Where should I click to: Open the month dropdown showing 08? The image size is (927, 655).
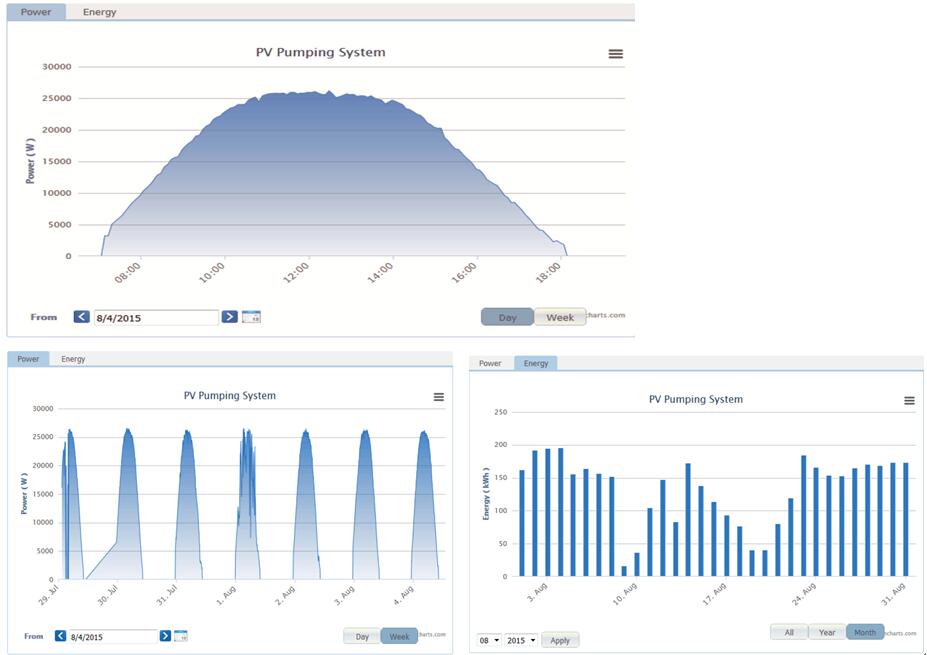click(489, 640)
